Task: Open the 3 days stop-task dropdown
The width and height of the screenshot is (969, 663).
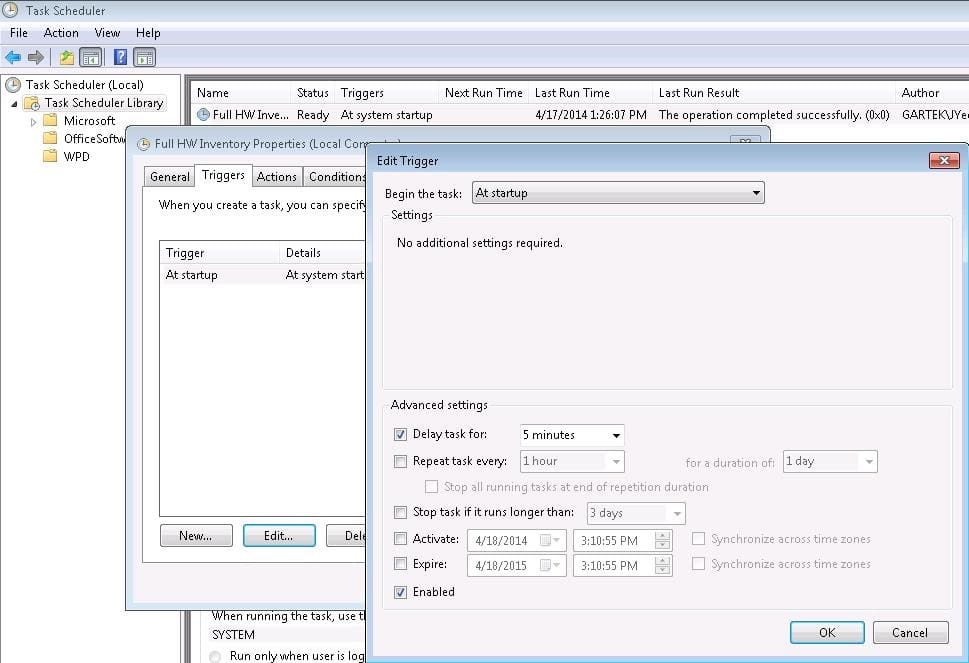Action: click(x=636, y=513)
